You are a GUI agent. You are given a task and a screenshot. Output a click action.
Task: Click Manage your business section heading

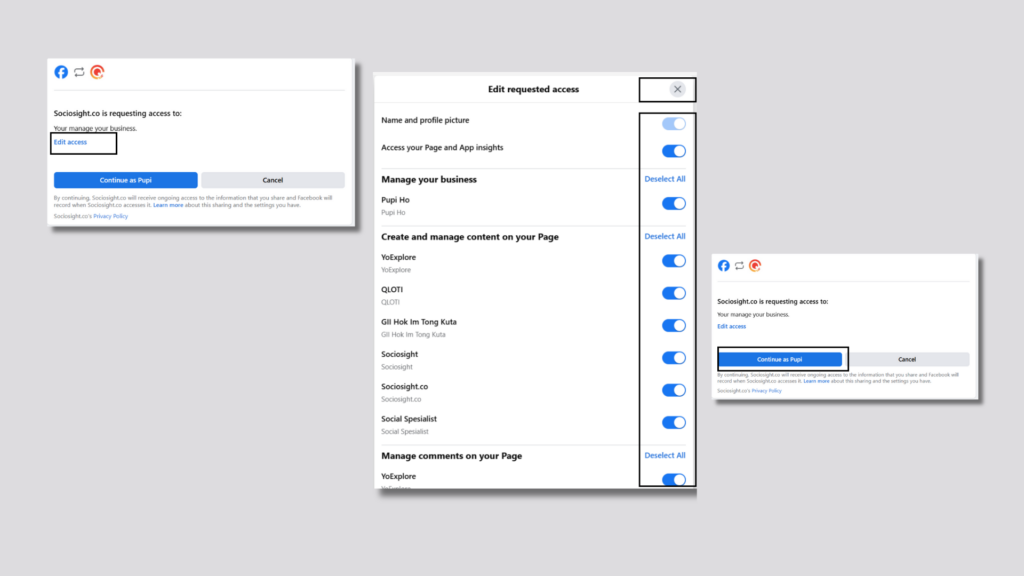[429, 179]
